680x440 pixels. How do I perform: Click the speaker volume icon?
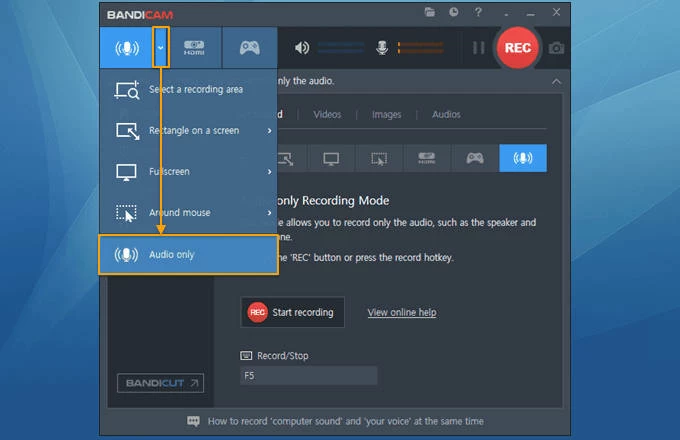pos(302,48)
